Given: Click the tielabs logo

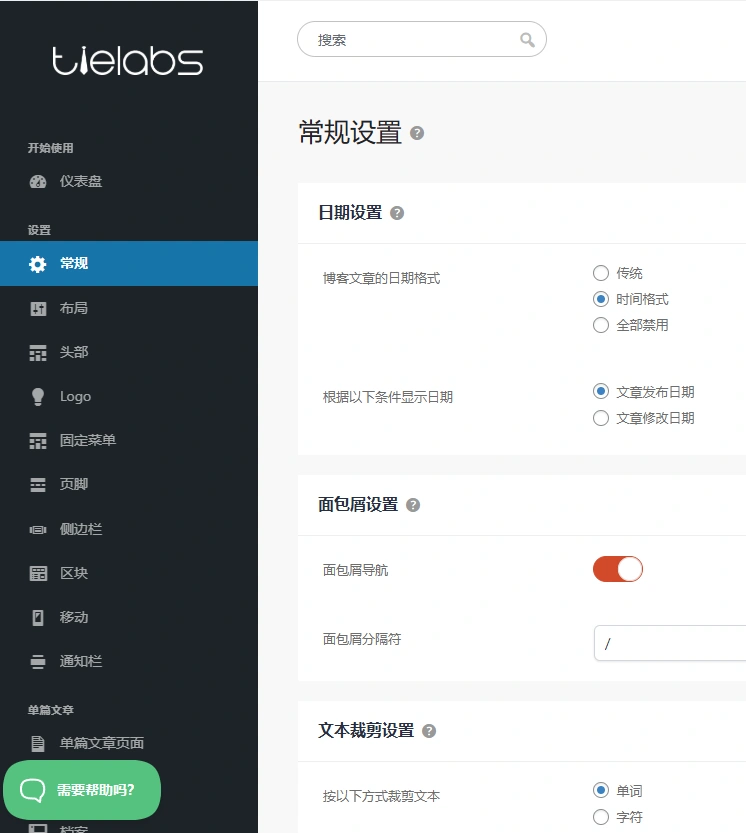Looking at the screenshot, I should 128,61.
